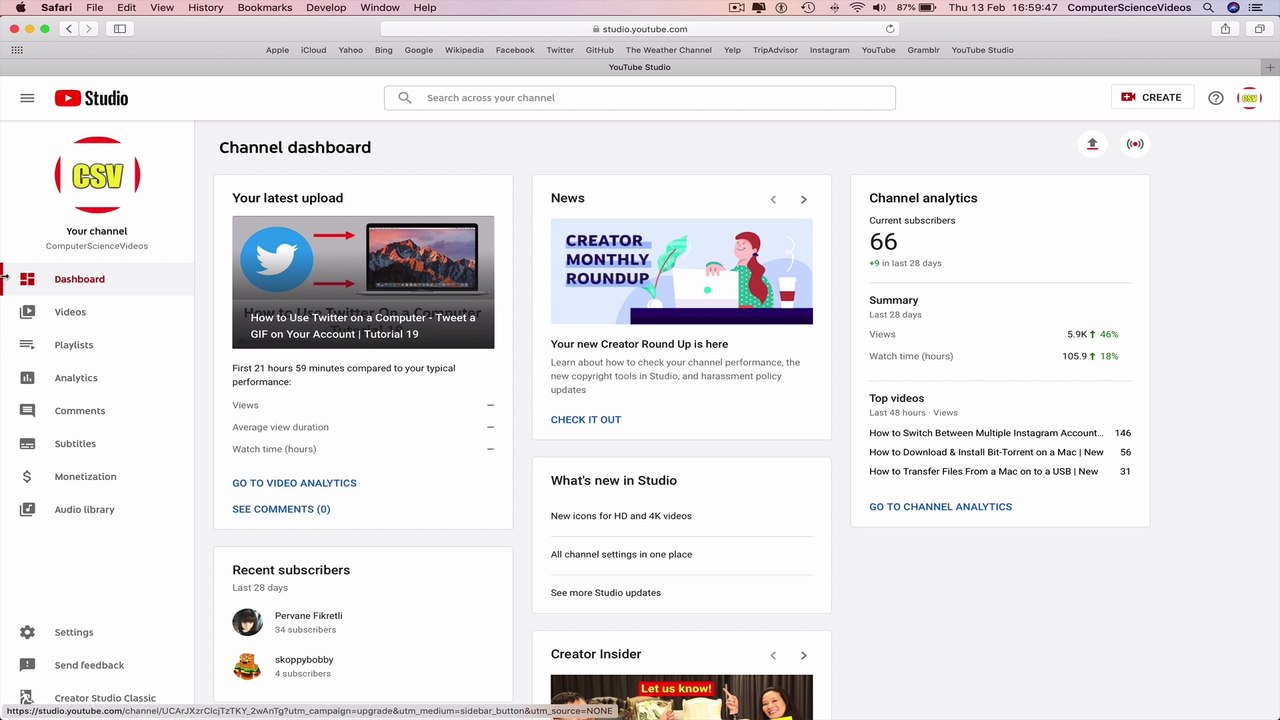This screenshot has height=720, width=1280.
Task: Open See more Studio updates
Action: pos(606,593)
